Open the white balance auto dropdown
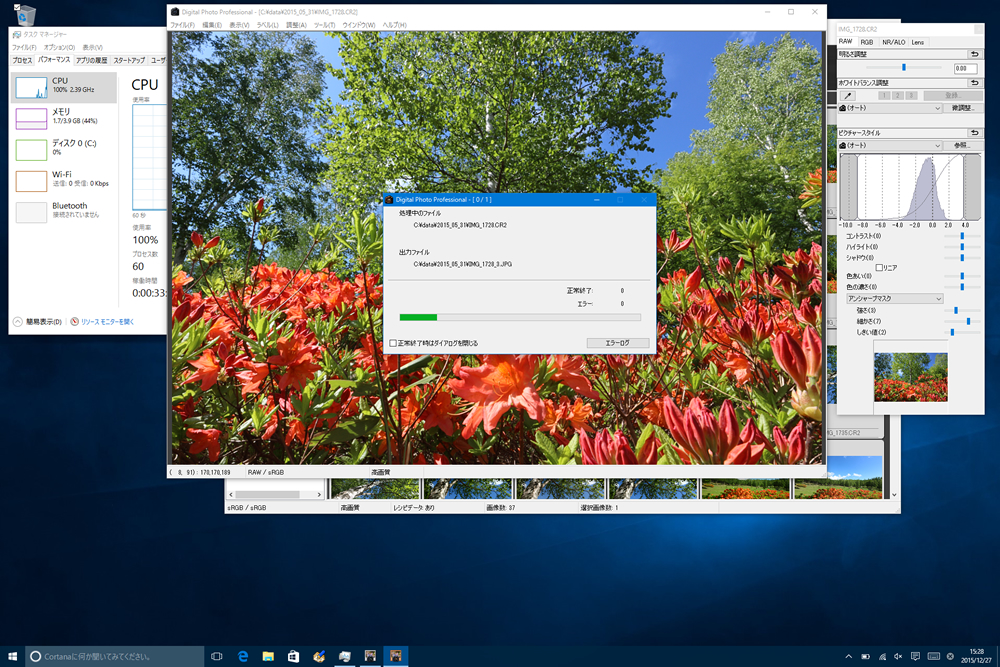 890,108
